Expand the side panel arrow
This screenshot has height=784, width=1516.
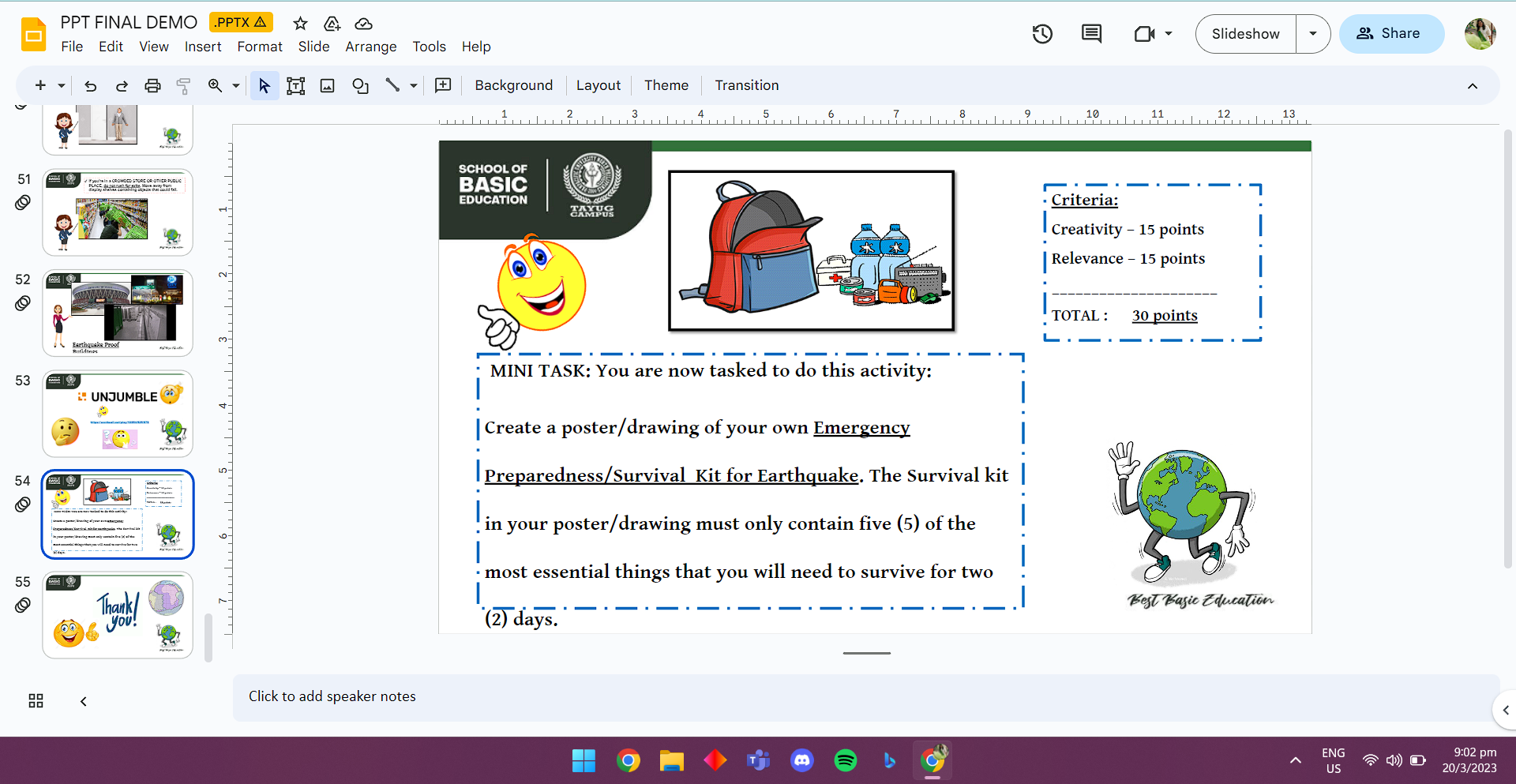click(1505, 710)
